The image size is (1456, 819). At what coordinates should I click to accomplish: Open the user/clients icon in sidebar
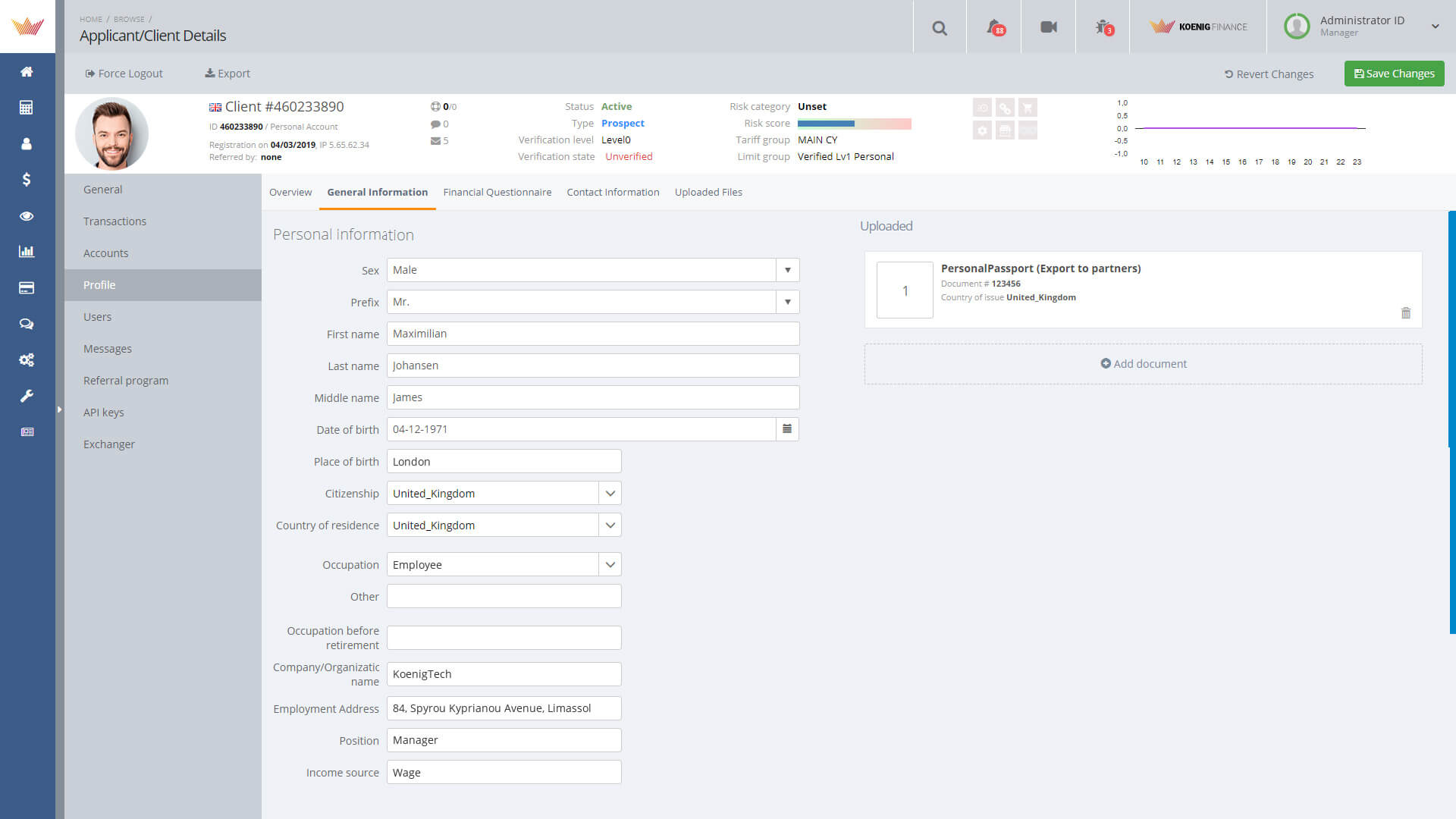point(27,143)
